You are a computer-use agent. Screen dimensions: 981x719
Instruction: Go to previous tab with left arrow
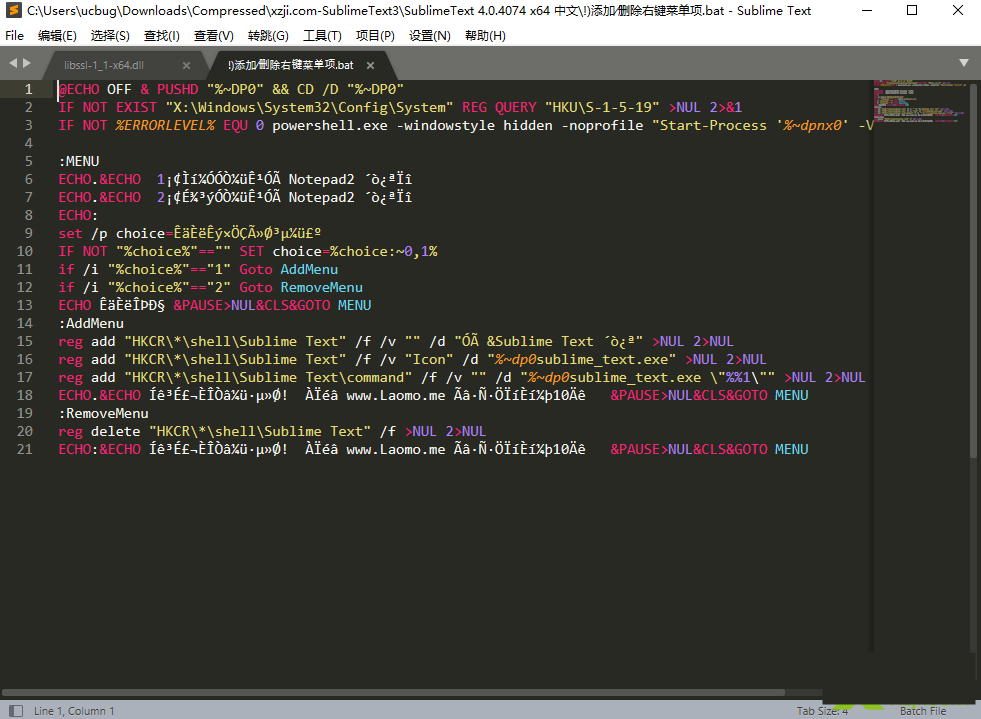(13, 63)
